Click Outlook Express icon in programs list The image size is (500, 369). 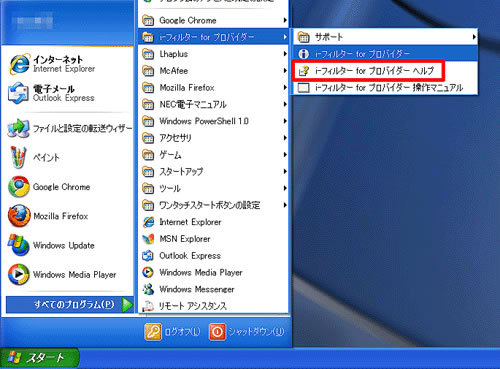coord(148,256)
